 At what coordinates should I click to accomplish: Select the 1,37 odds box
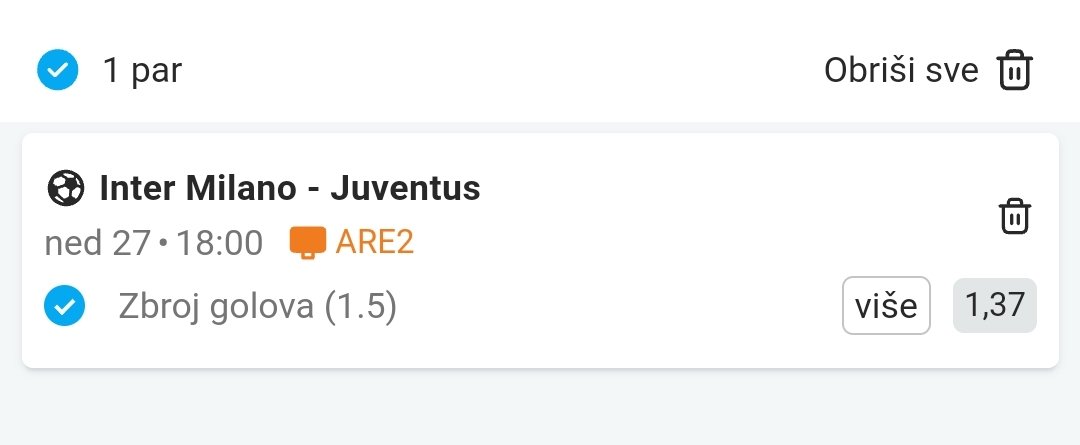[x=995, y=306]
